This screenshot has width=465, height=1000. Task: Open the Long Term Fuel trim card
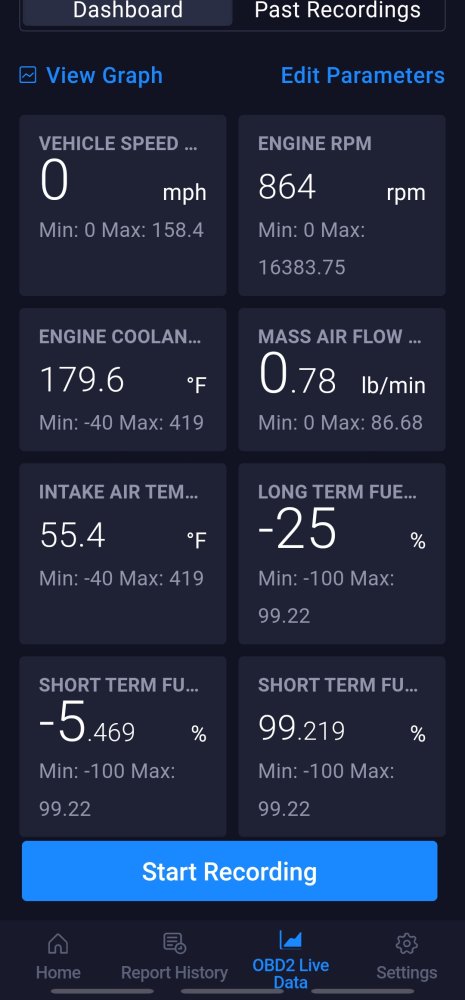(342, 554)
